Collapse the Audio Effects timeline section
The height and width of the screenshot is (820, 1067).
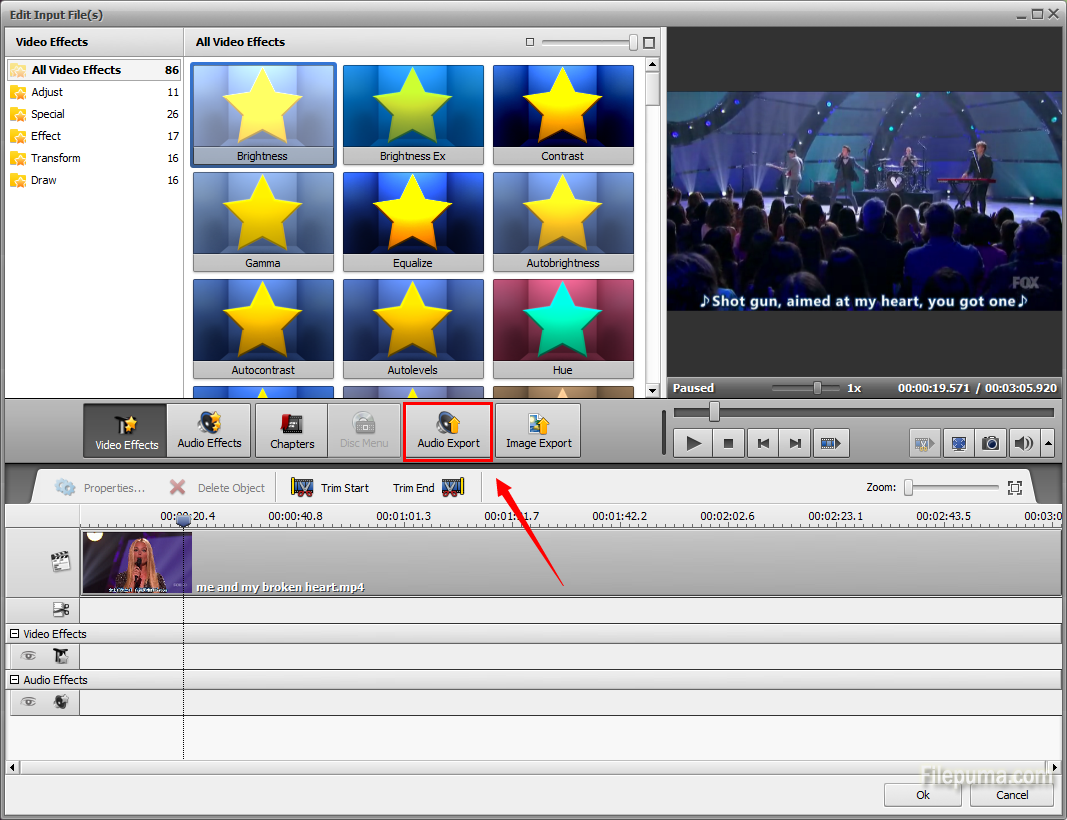[15, 680]
